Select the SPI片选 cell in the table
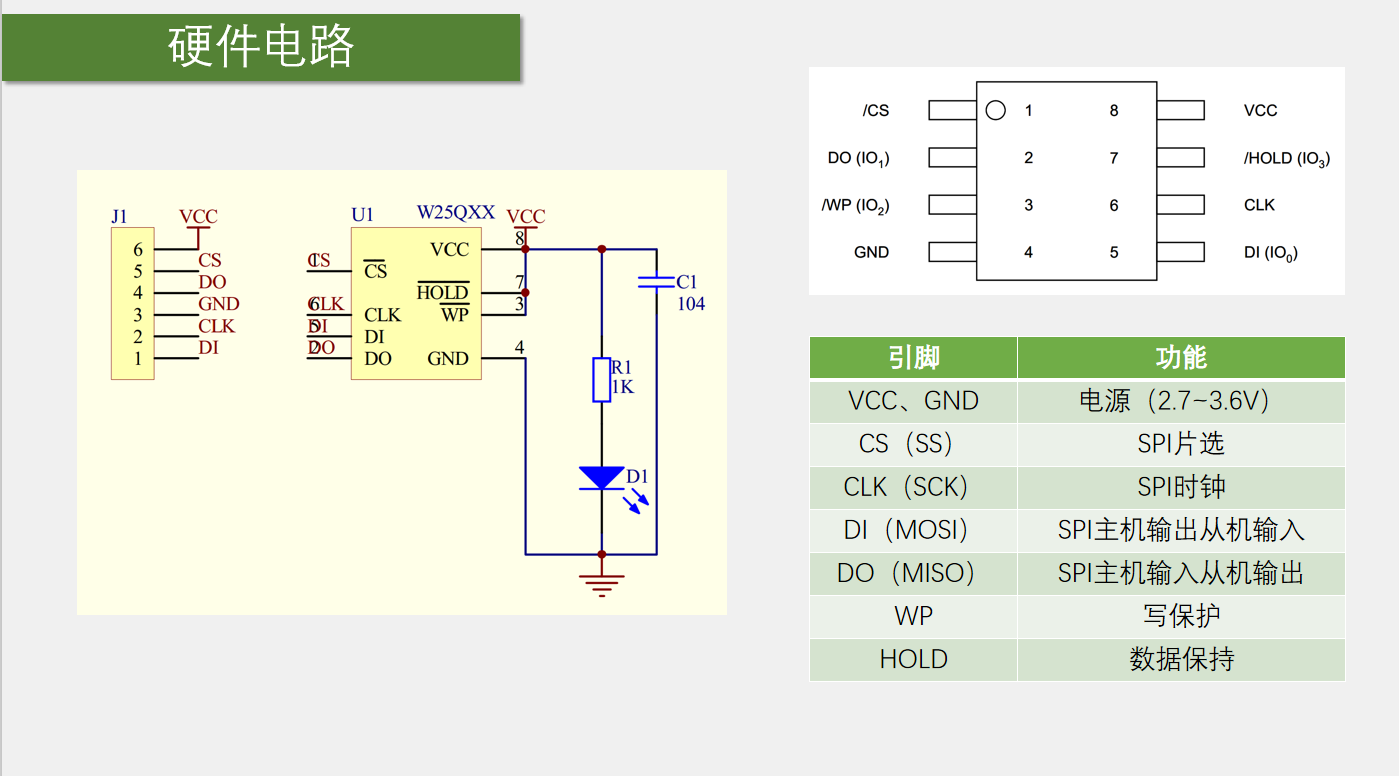This screenshot has width=1399, height=776. (1181, 444)
